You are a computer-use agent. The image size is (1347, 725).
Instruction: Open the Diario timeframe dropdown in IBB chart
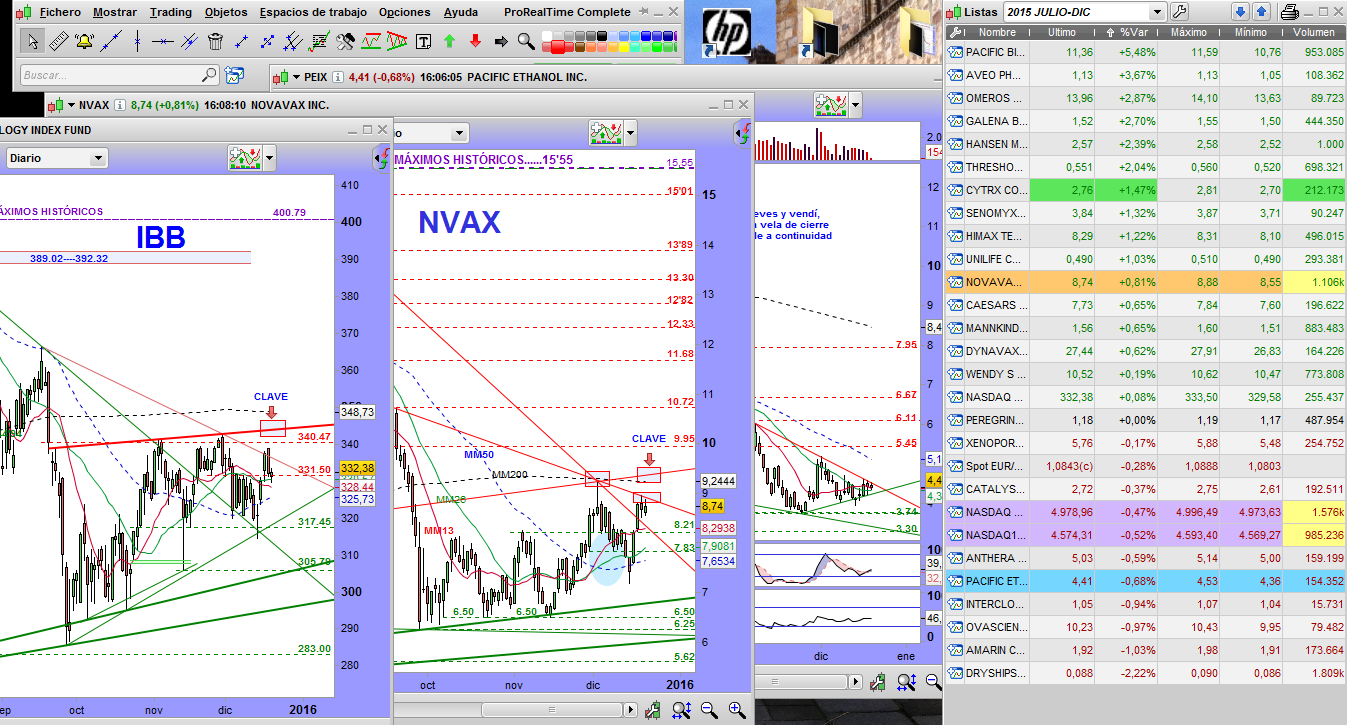click(98, 158)
